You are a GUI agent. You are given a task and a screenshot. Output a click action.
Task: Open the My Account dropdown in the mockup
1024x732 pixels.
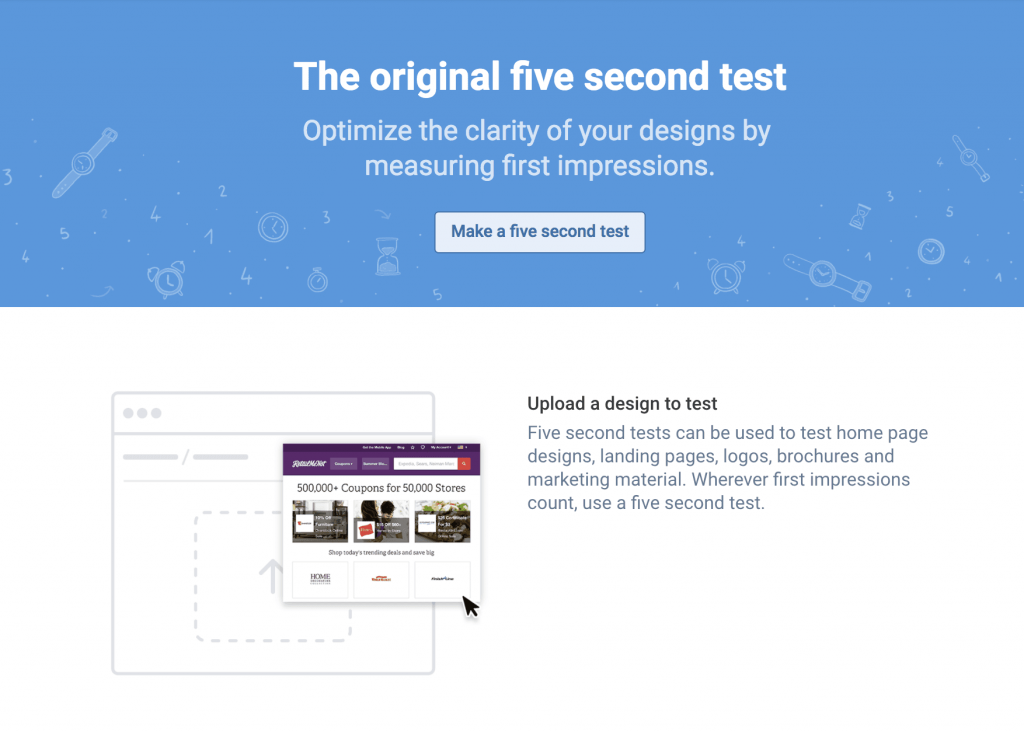(x=441, y=447)
